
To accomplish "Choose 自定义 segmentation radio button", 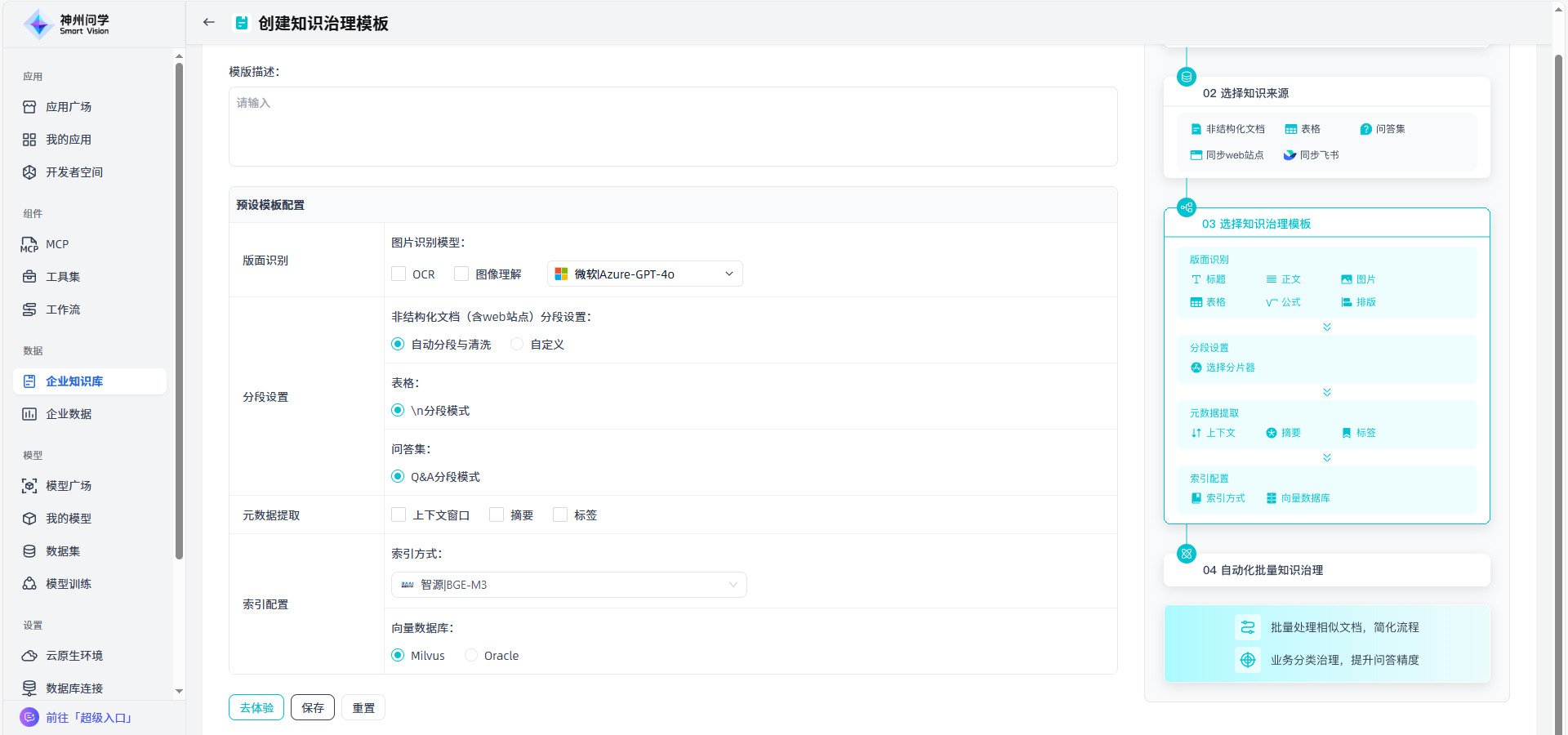I will pyautogui.click(x=517, y=345).
